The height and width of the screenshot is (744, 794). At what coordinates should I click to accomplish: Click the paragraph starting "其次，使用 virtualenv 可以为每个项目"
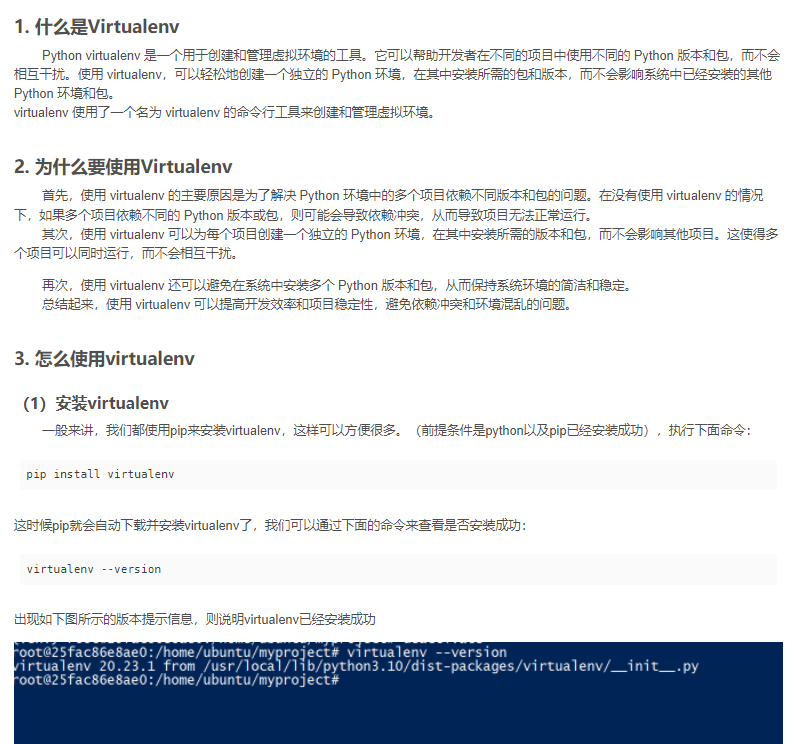[396, 244]
